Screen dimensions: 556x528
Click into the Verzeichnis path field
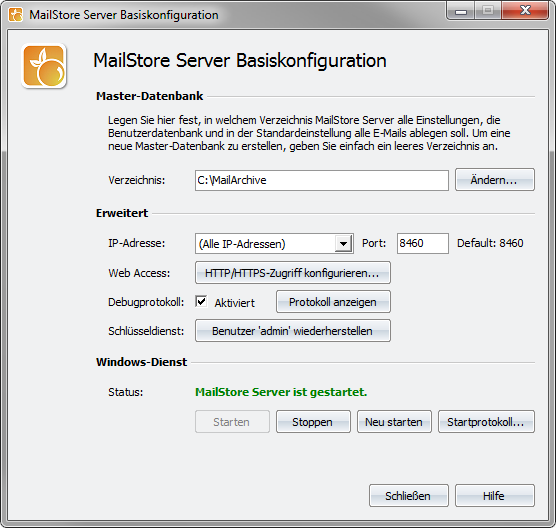(x=322, y=180)
